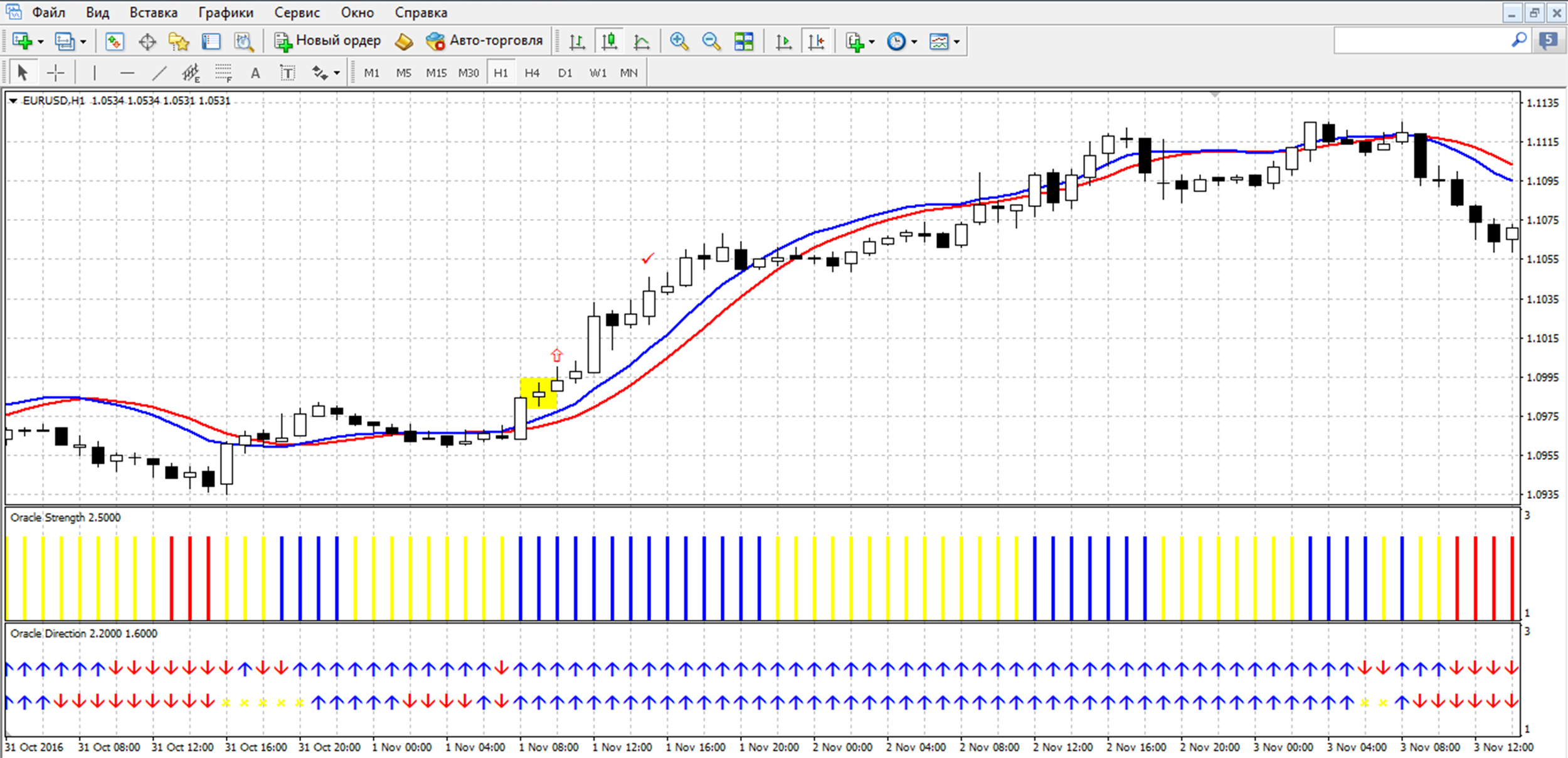
Task: Expand the arrows tool dropdown
Action: 337,73
